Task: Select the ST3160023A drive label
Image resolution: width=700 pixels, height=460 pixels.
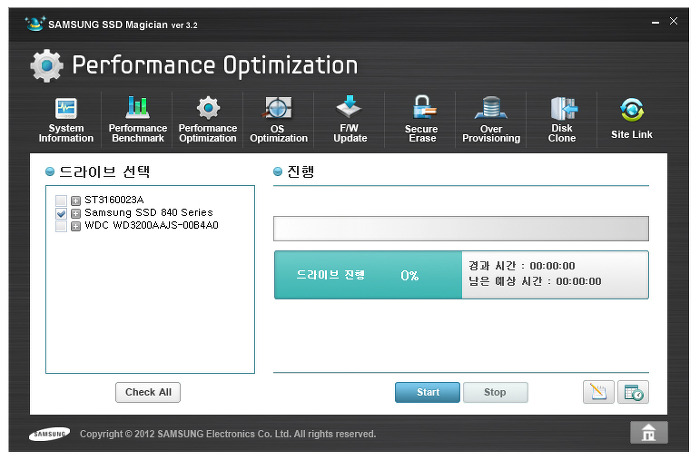Action: coord(114,200)
